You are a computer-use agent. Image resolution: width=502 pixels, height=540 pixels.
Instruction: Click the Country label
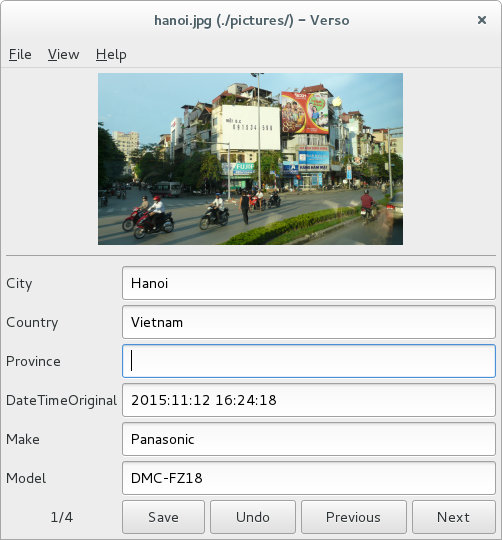[x=32, y=323]
